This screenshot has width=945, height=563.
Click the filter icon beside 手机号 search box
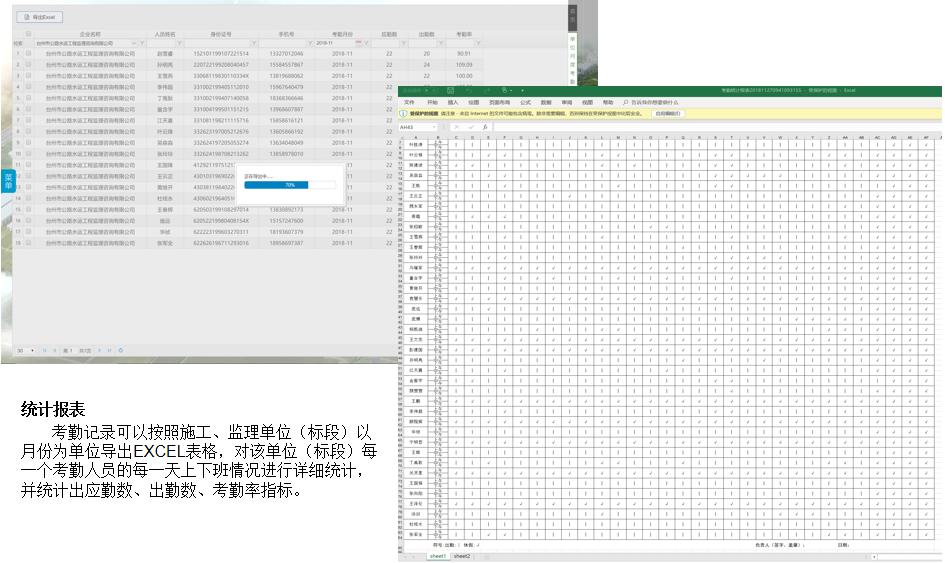308,44
